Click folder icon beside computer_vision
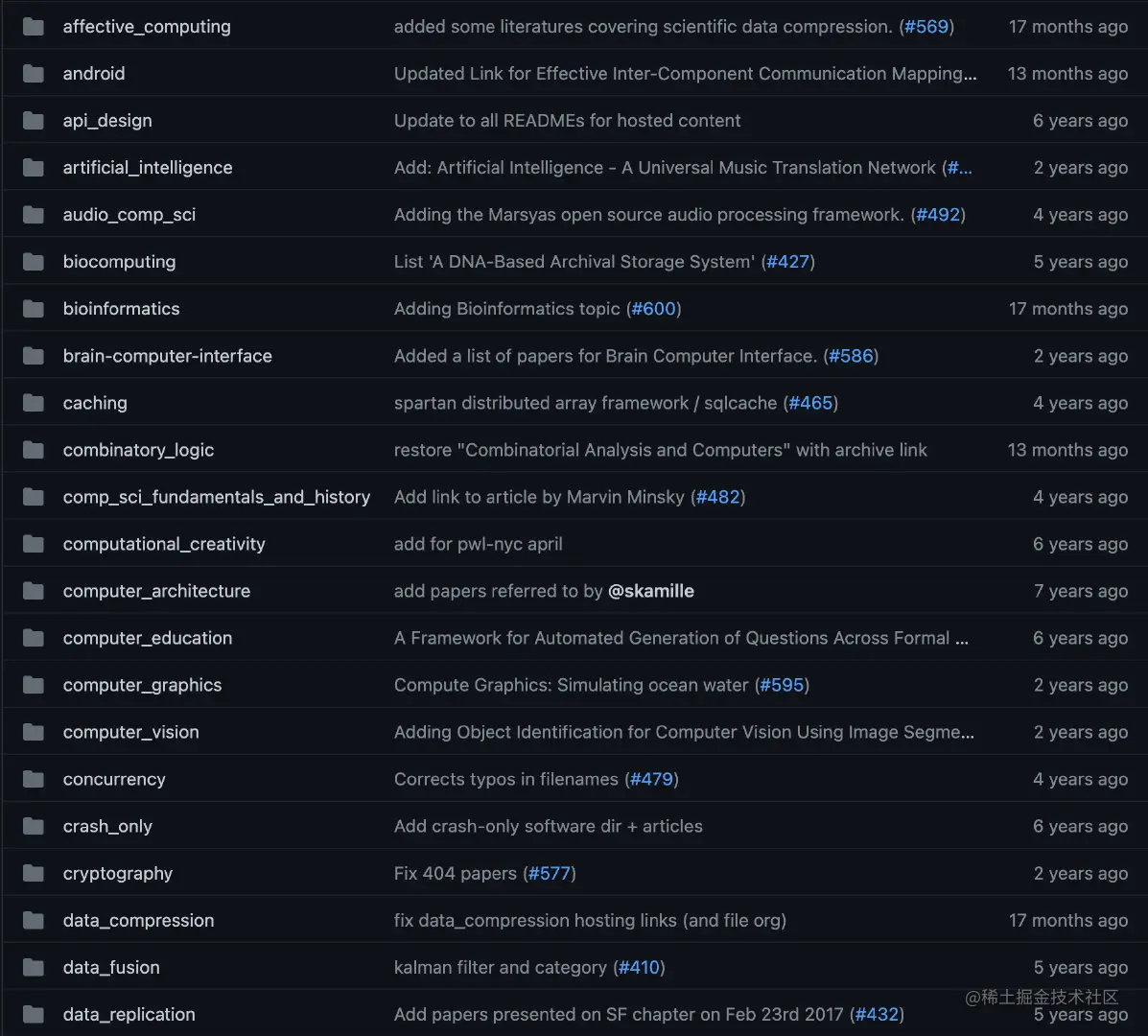Image resolution: width=1148 pixels, height=1036 pixels. (33, 732)
